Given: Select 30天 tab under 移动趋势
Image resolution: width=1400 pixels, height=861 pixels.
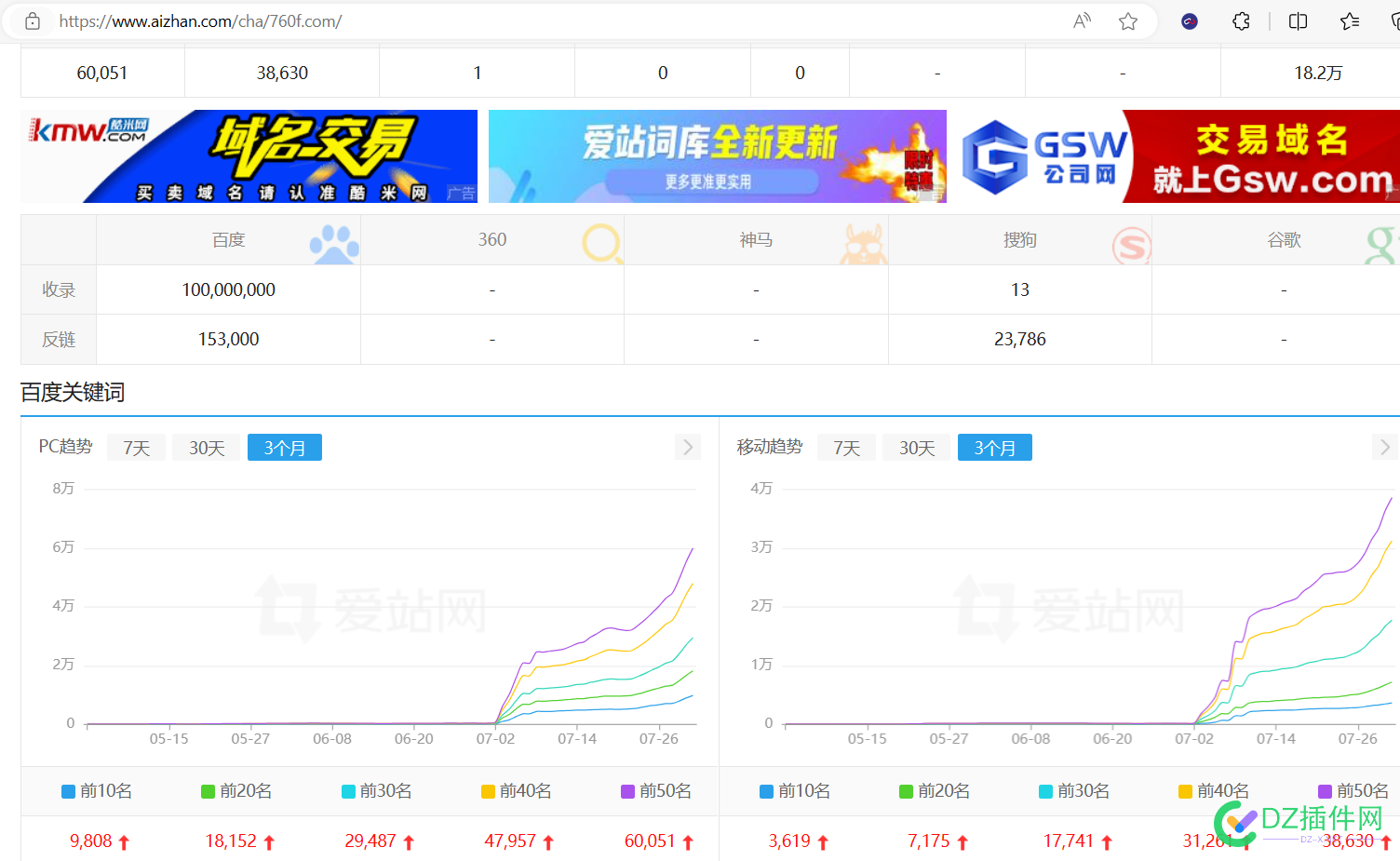Looking at the screenshot, I should click(917, 448).
